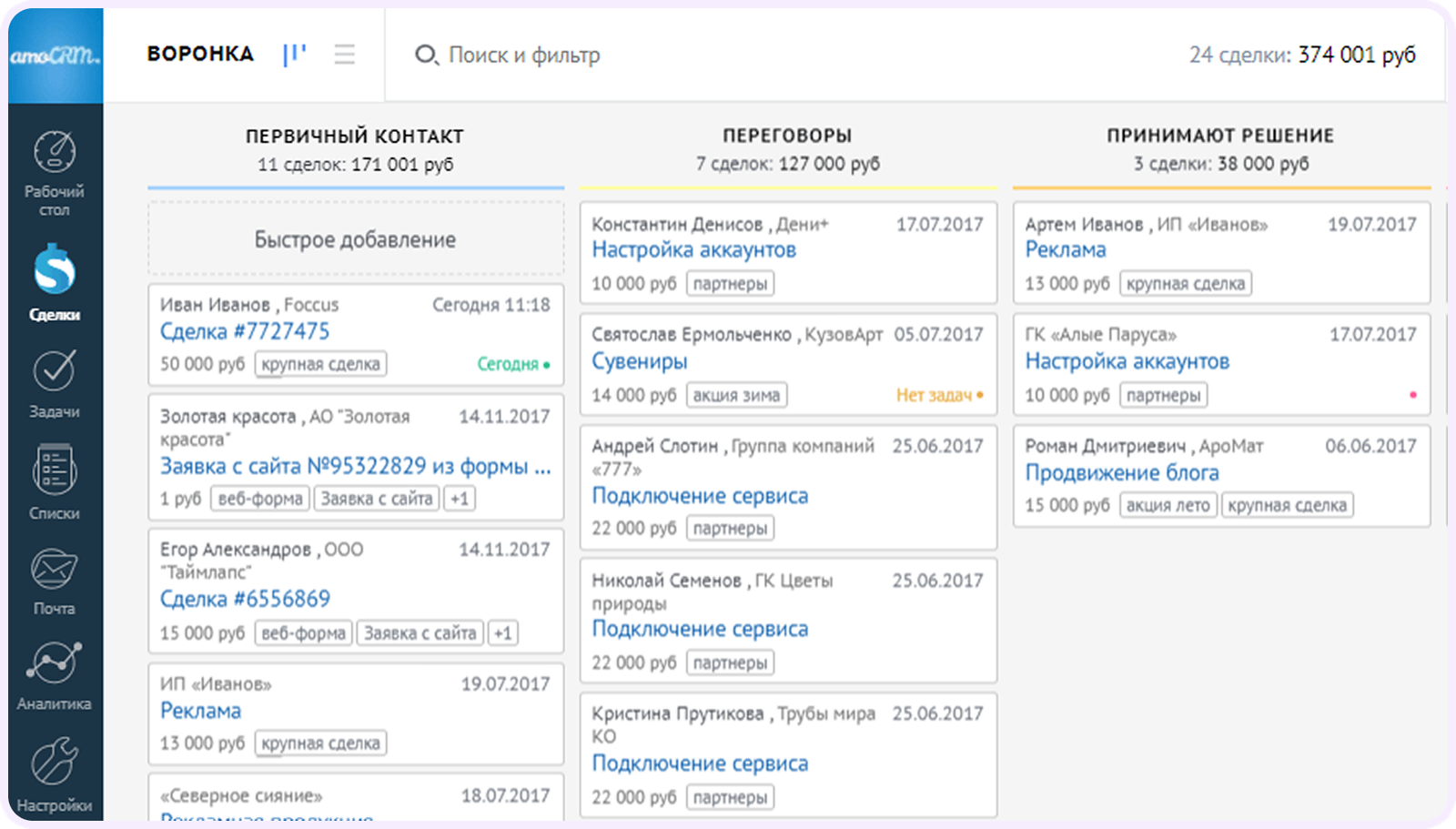Viewport: 1456px width, 829px height.
Task: Click red task dot on ГК «Алые Паруса» card
Action: tap(1412, 395)
